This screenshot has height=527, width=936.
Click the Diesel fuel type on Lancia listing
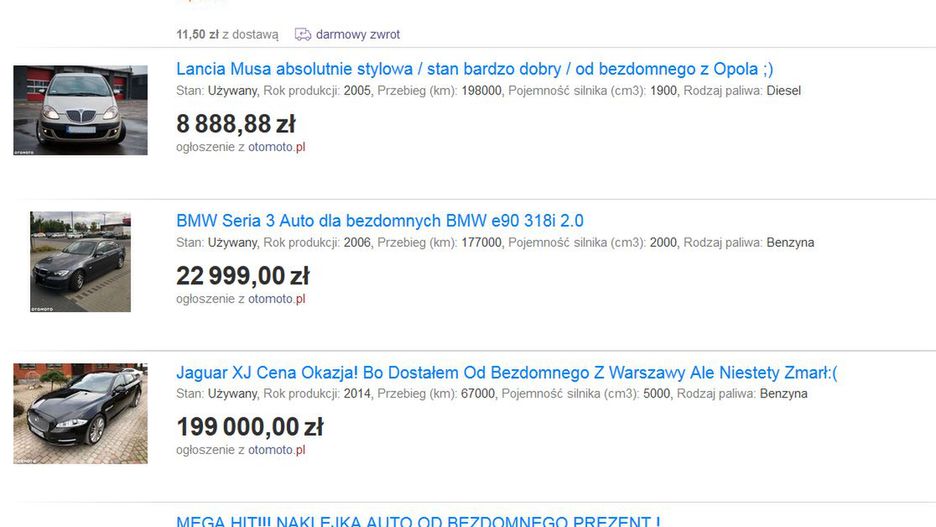tap(783, 91)
